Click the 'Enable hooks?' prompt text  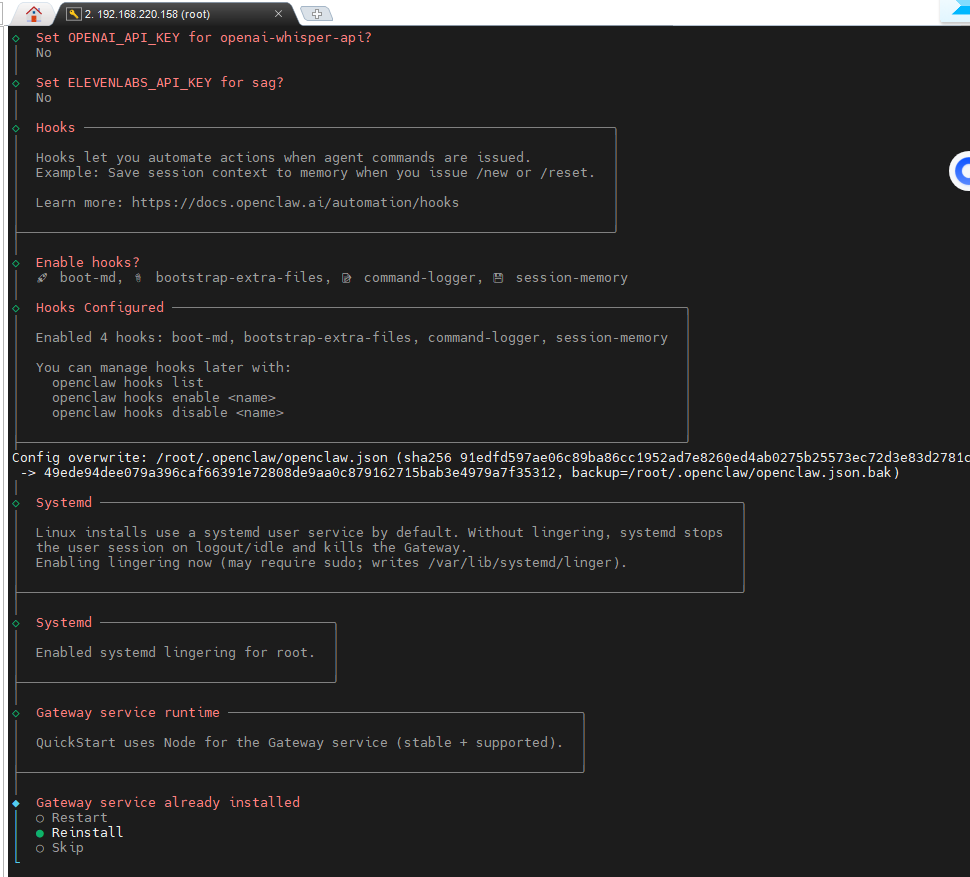pyautogui.click(x=88, y=262)
